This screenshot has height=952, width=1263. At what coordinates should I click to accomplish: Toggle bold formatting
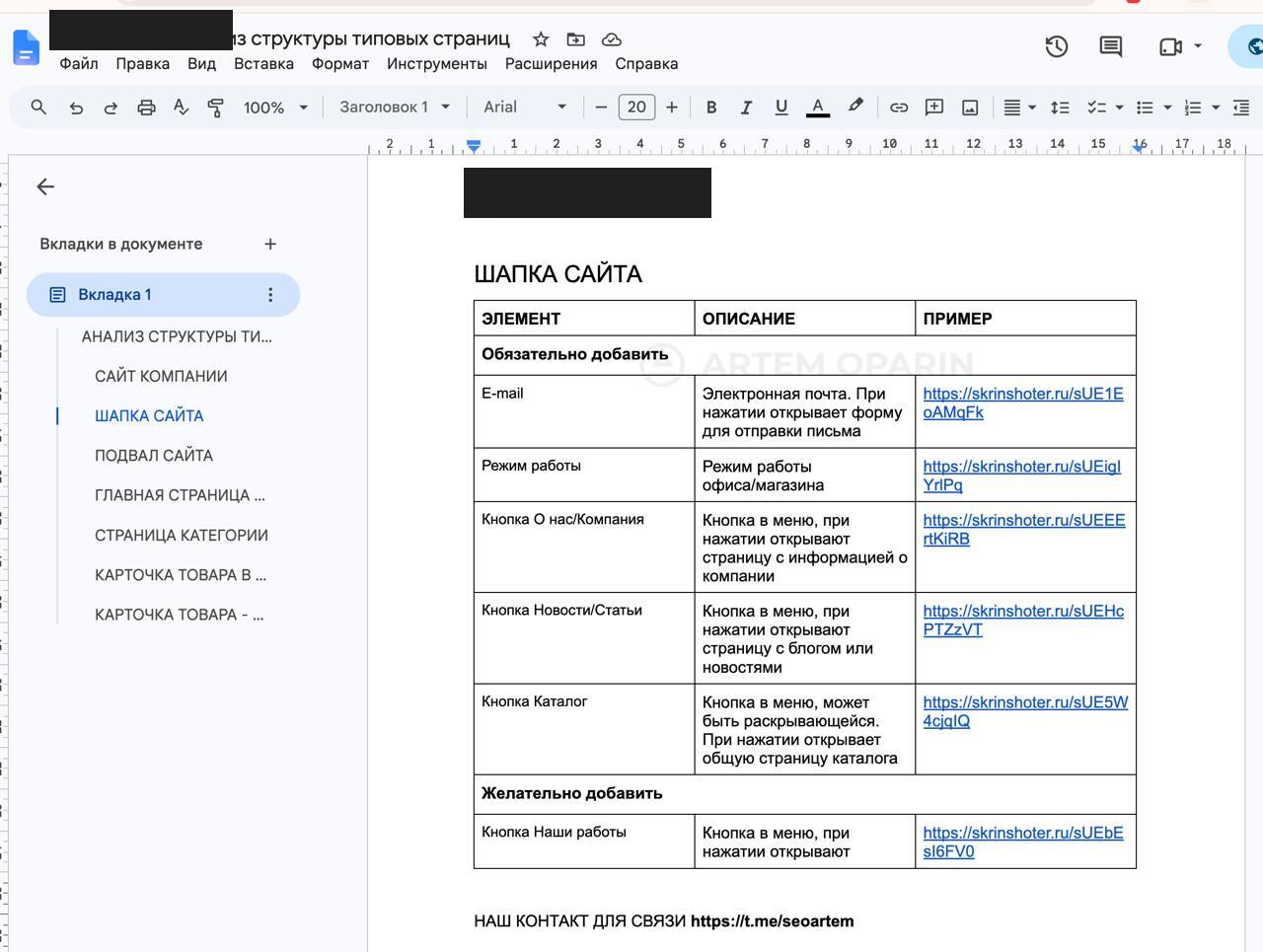click(710, 108)
